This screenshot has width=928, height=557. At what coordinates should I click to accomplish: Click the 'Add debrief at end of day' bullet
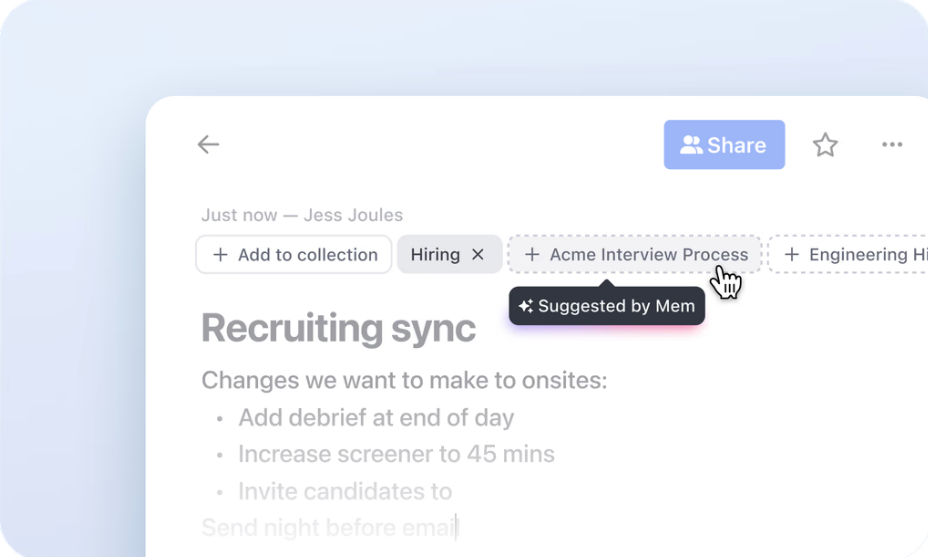click(376, 418)
